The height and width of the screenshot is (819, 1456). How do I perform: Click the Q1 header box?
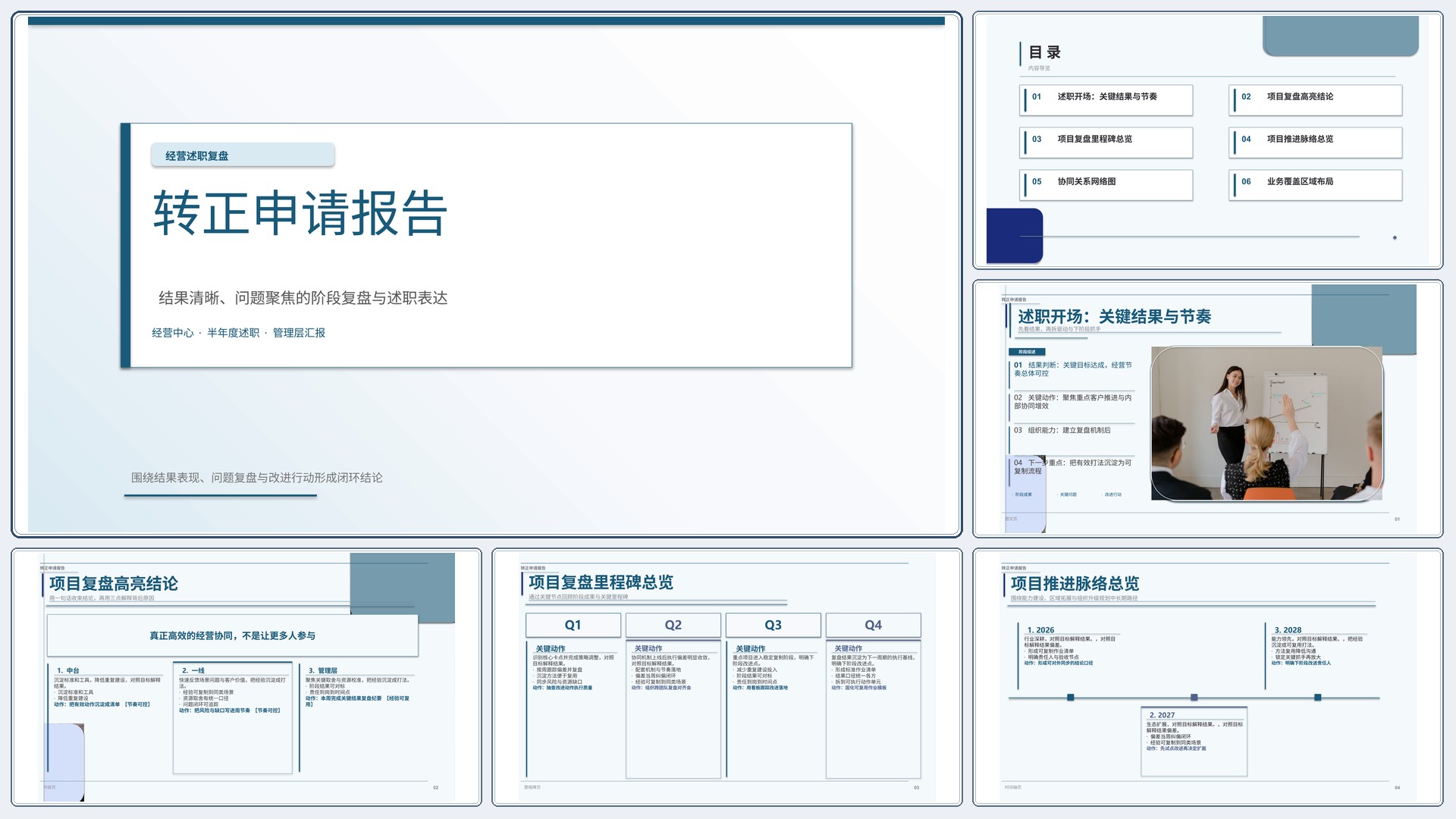(573, 625)
